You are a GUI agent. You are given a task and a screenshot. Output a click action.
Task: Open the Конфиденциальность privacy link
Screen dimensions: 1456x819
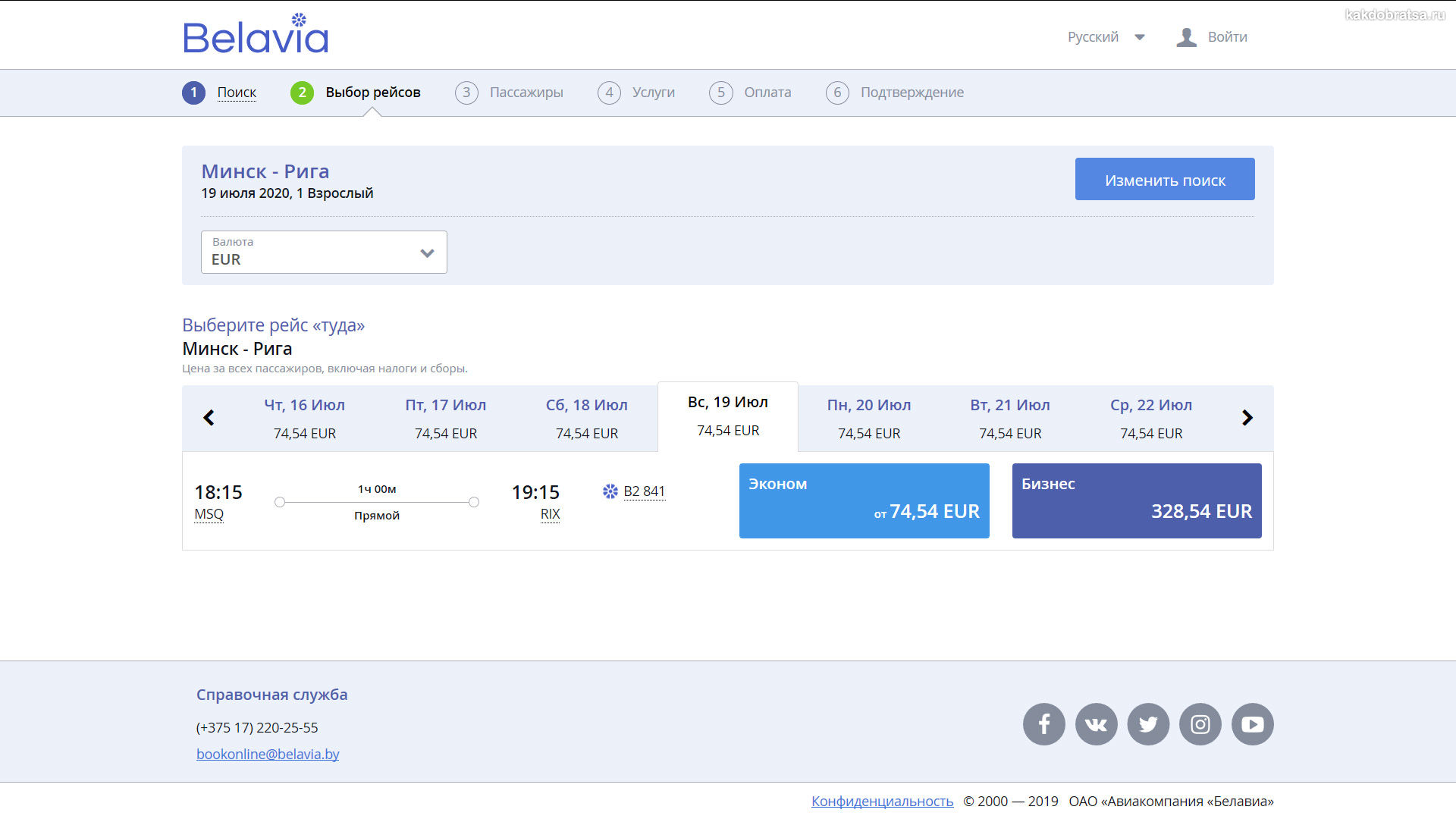(x=882, y=802)
